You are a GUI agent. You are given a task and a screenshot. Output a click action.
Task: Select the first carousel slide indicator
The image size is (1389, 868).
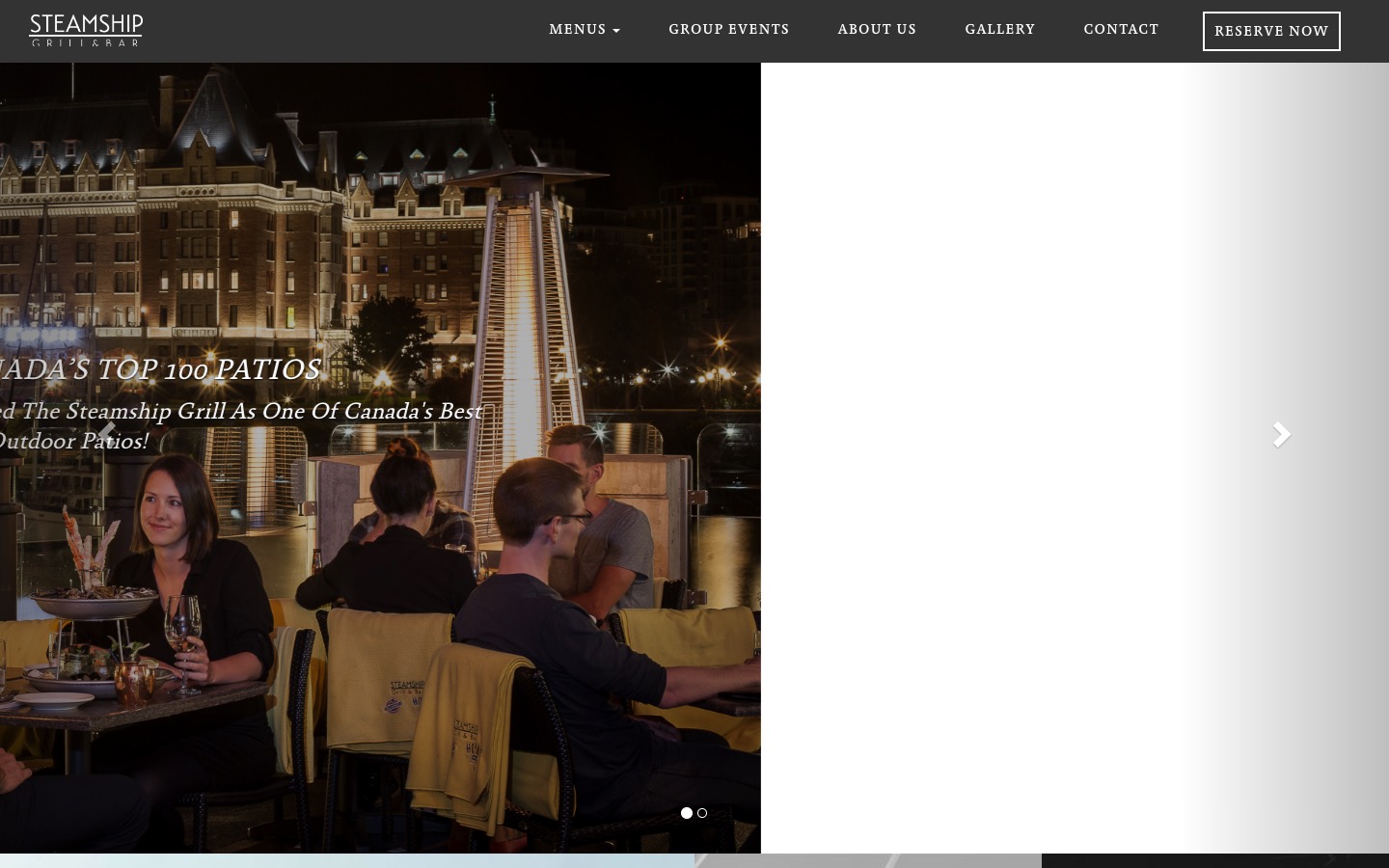coord(687,813)
